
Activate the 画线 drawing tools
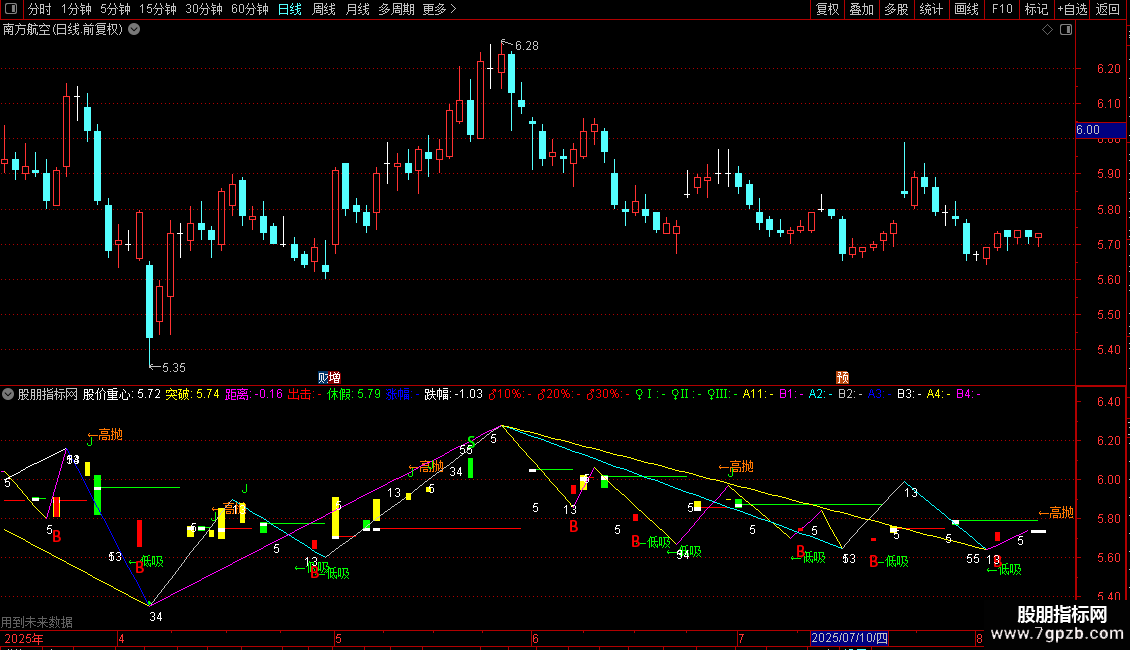tap(966, 9)
